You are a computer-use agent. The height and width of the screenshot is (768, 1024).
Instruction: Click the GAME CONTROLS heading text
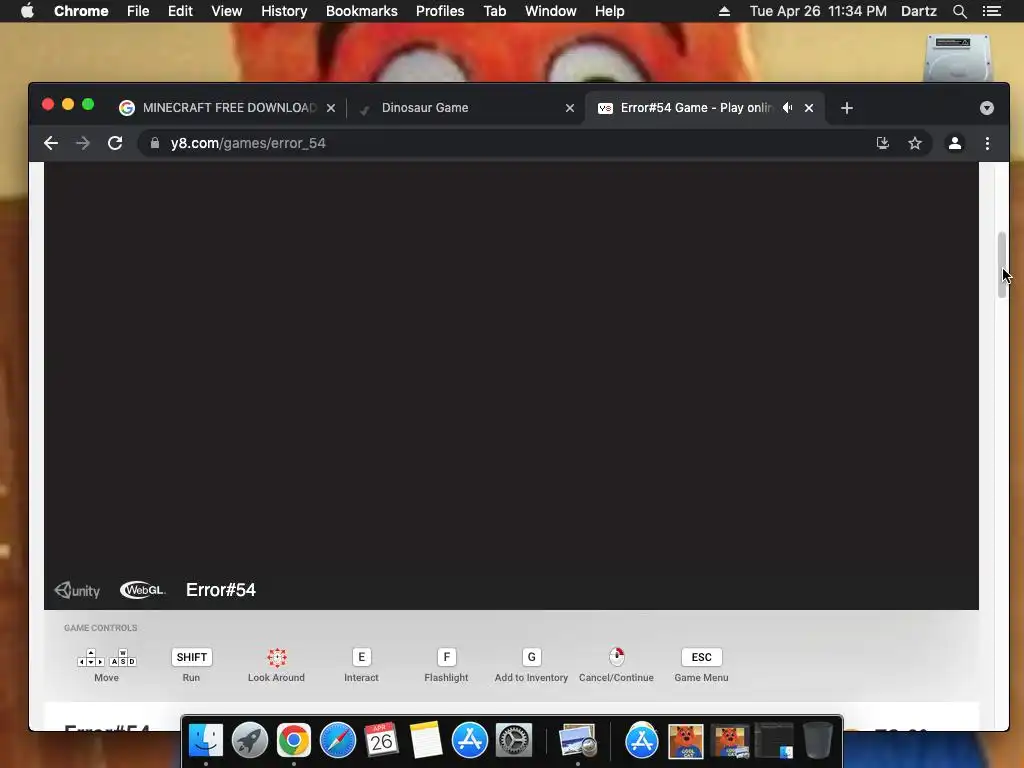[x=101, y=628]
